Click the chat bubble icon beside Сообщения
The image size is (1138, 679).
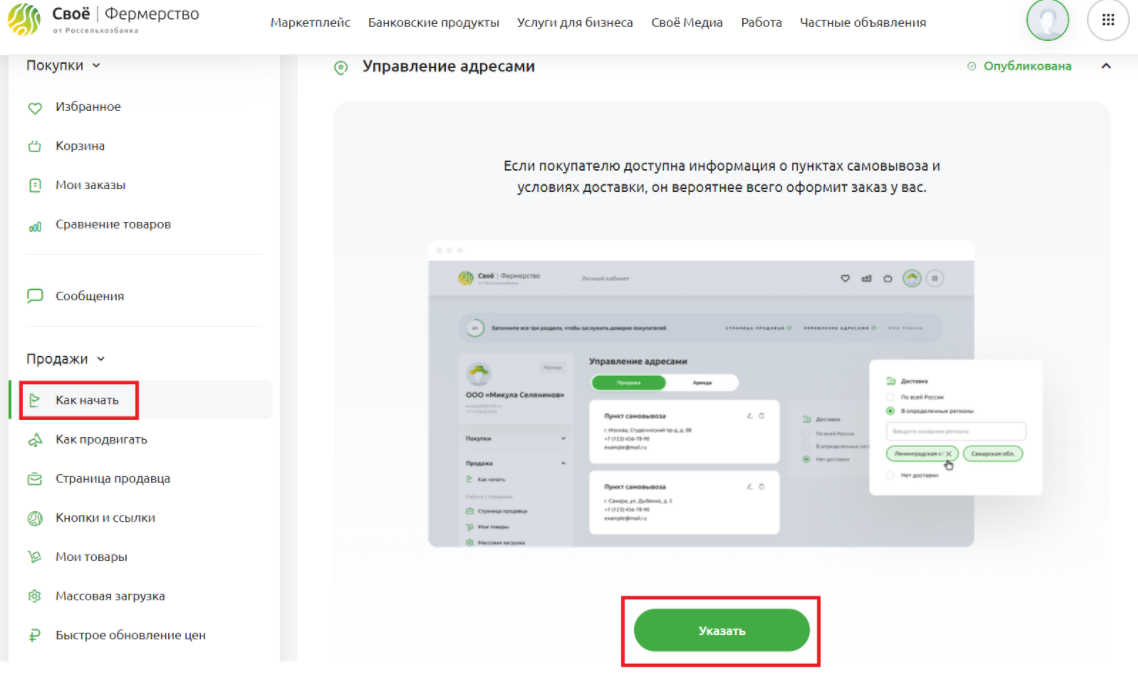(x=35, y=296)
